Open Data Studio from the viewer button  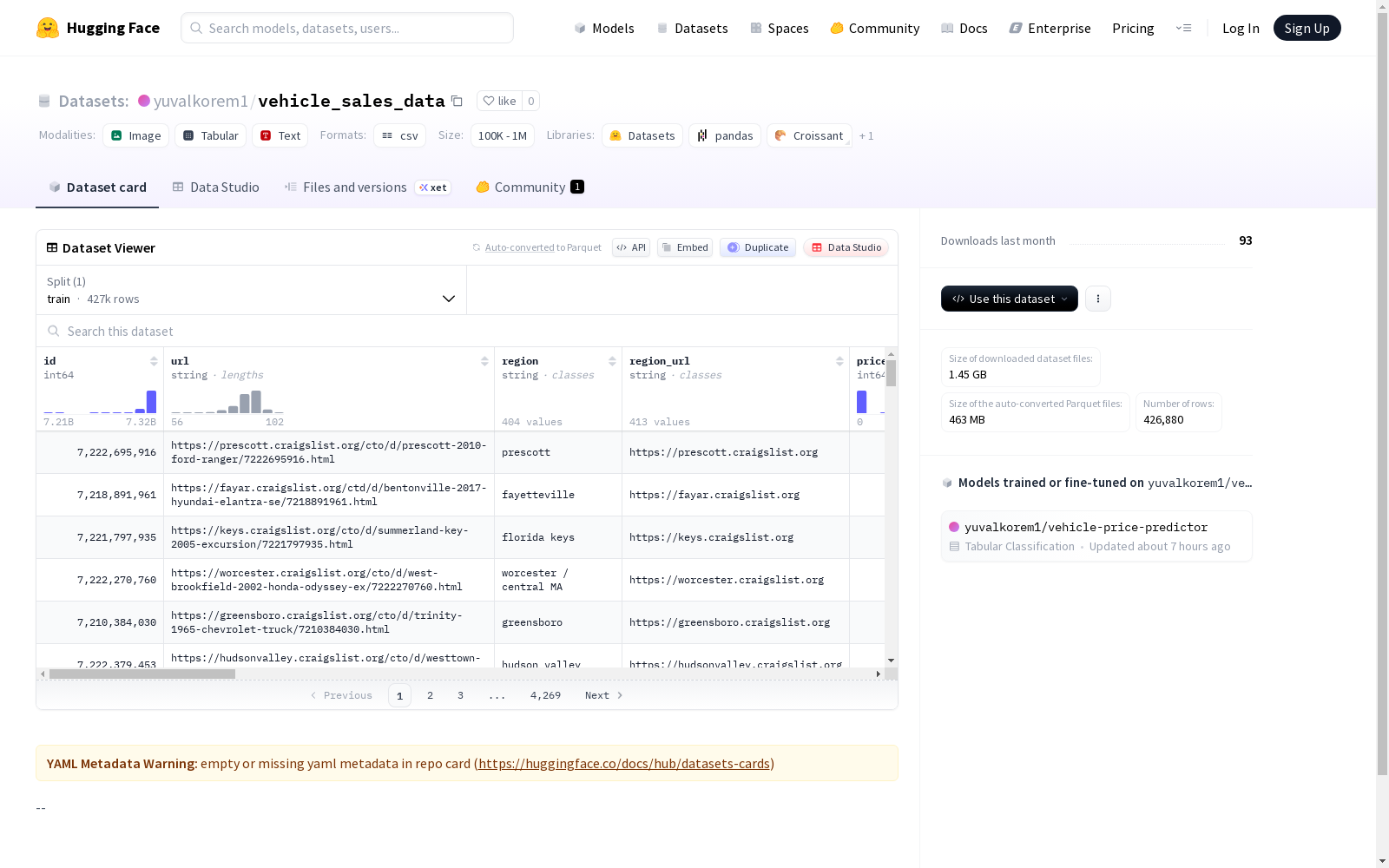pos(846,247)
